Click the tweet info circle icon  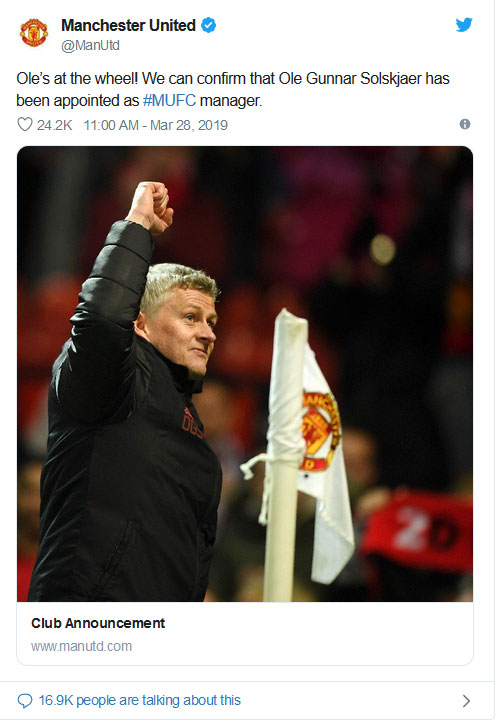click(465, 124)
